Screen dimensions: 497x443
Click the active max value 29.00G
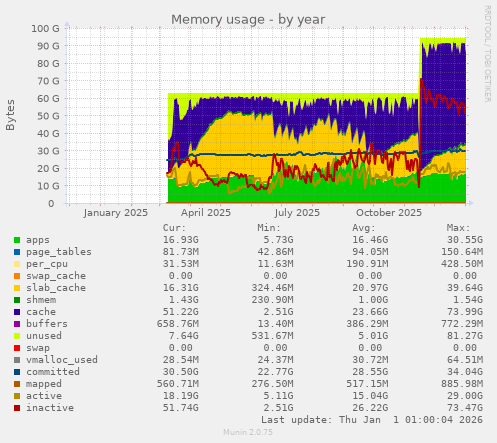[x=465, y=396]
